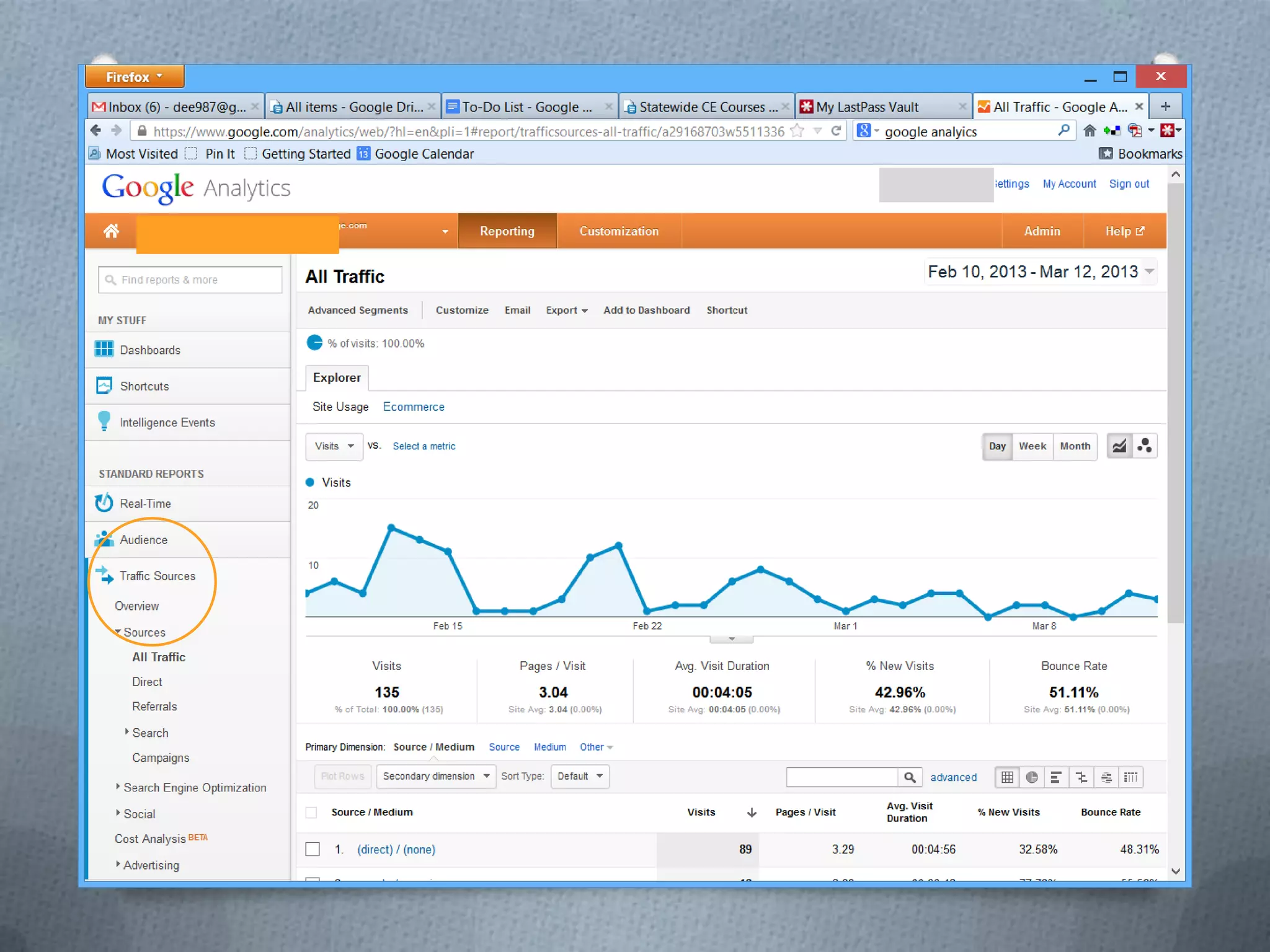Select the pie chart percentage view
This screenshot has height=952, width=1270.
coord(1032,777)
